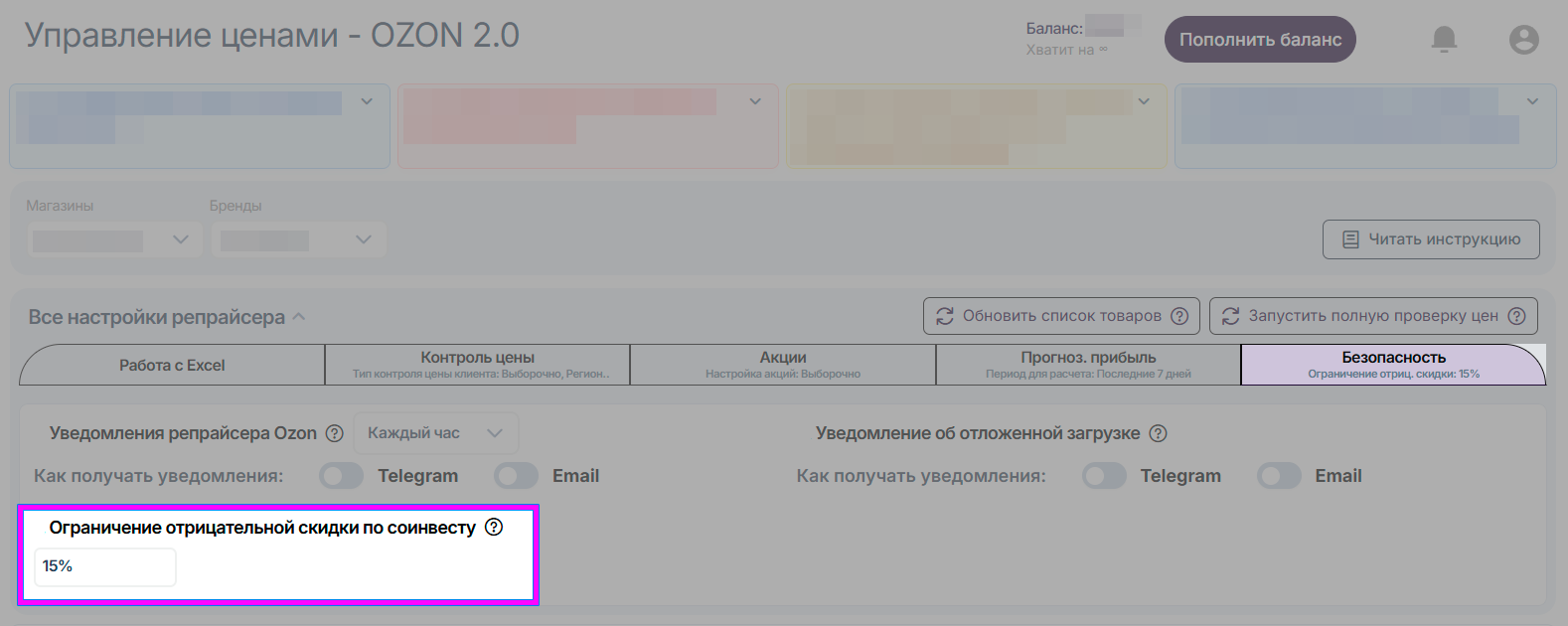The image size is (1568, 626).
Task: Click the Управление ценами - OZON 2.0 title
Action: pos(271,36)
